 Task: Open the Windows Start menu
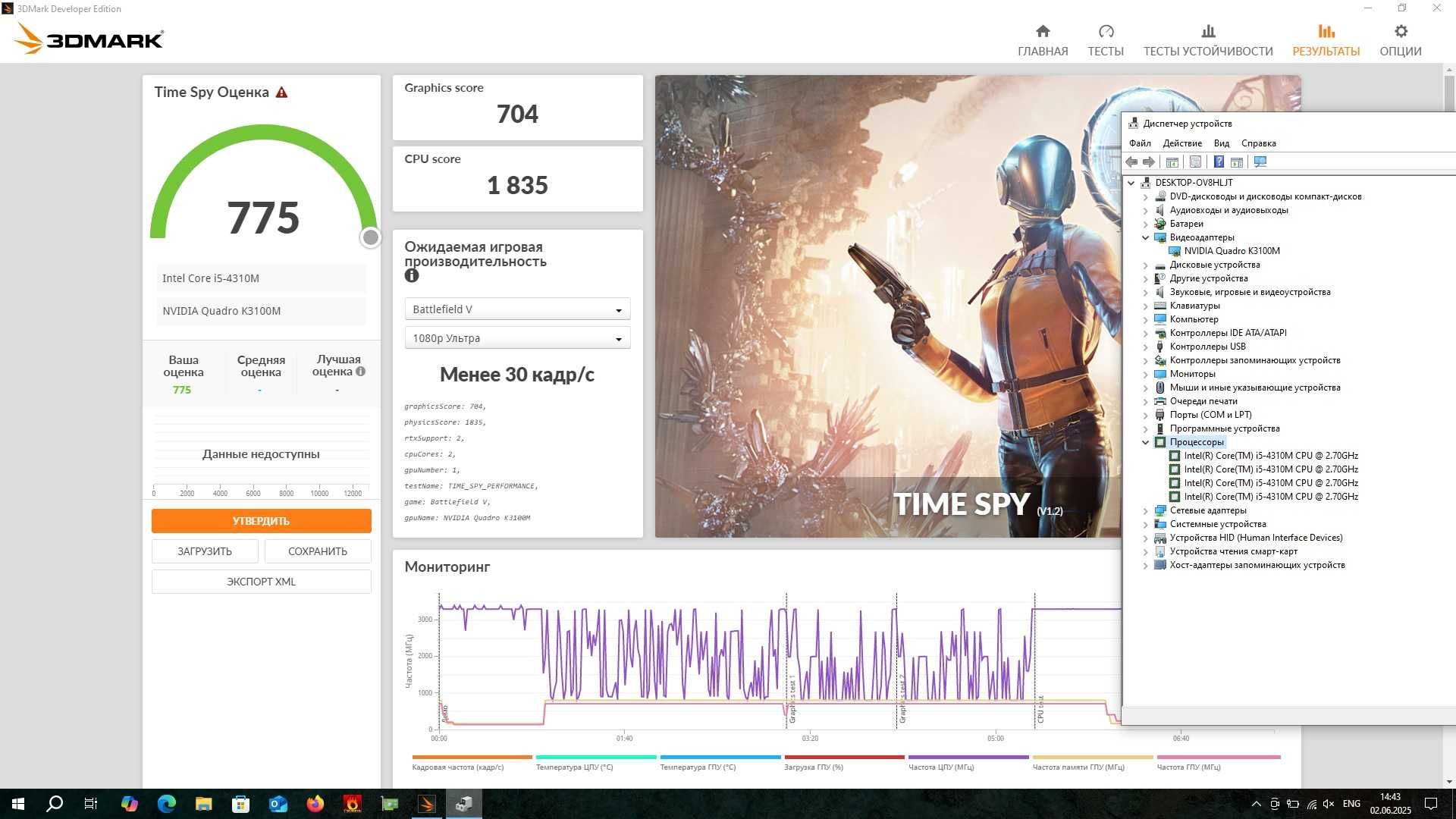coord(18,804)
